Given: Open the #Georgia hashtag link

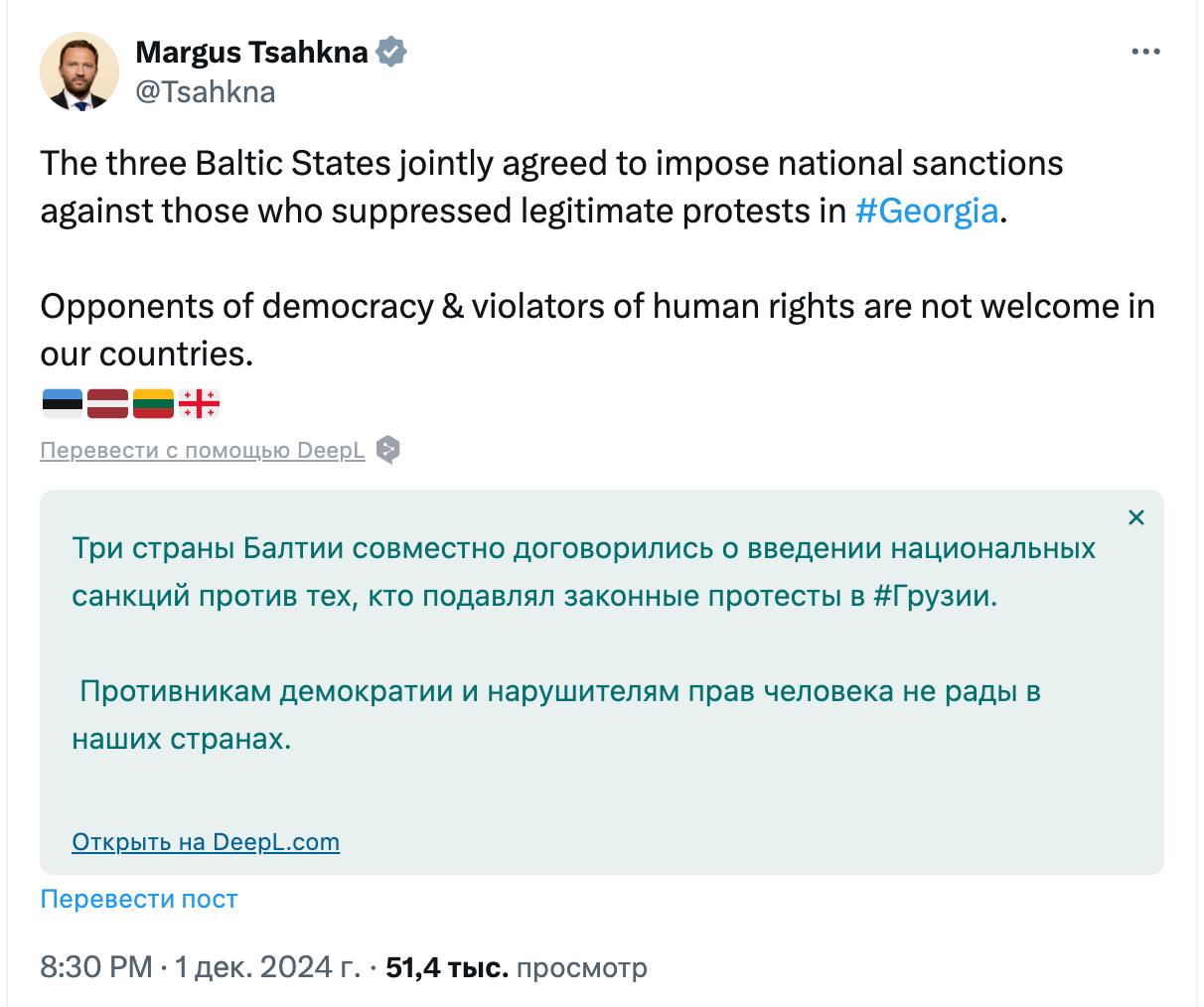Looking at the screenshot, I should [x=926, y=212].
